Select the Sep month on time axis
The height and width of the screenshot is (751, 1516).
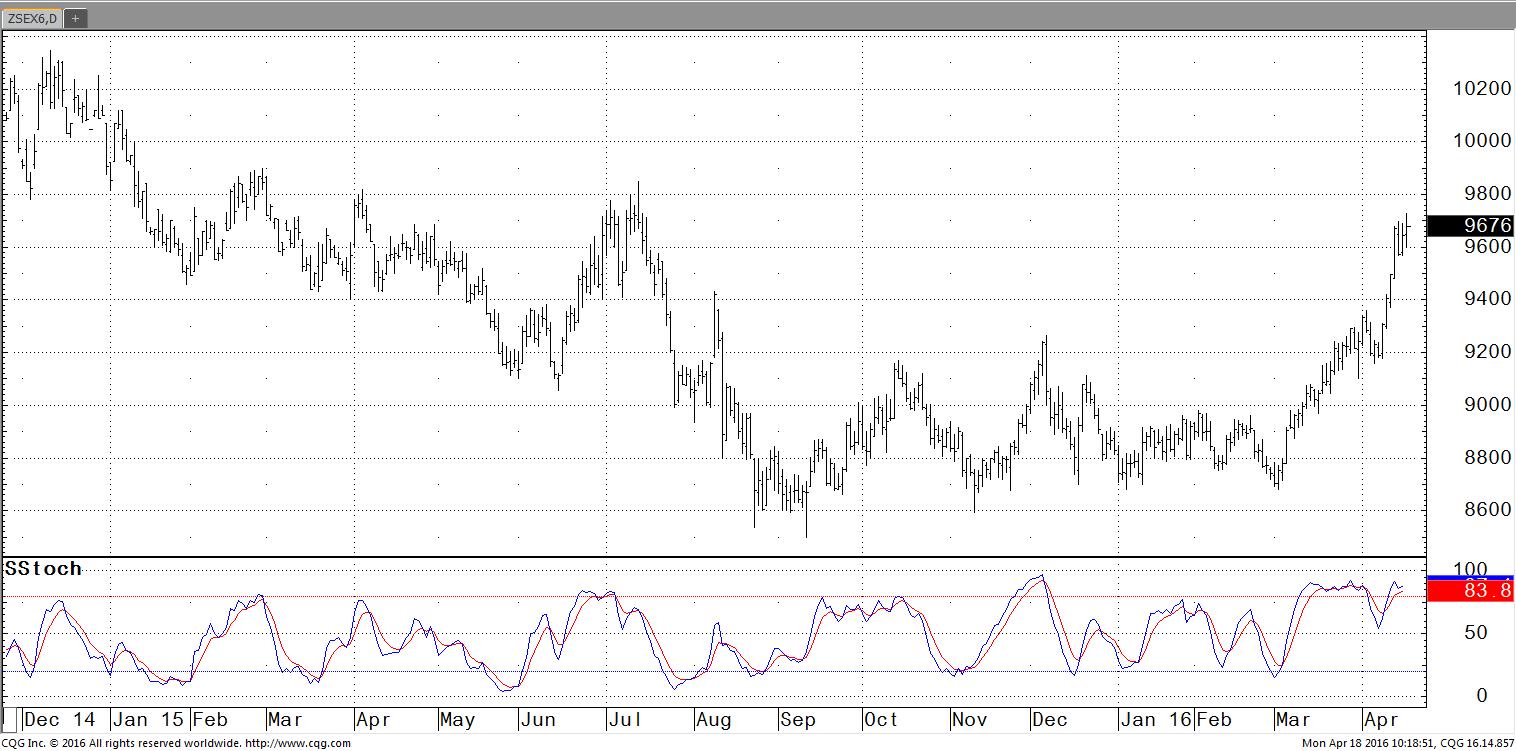(x=797, y=720)
